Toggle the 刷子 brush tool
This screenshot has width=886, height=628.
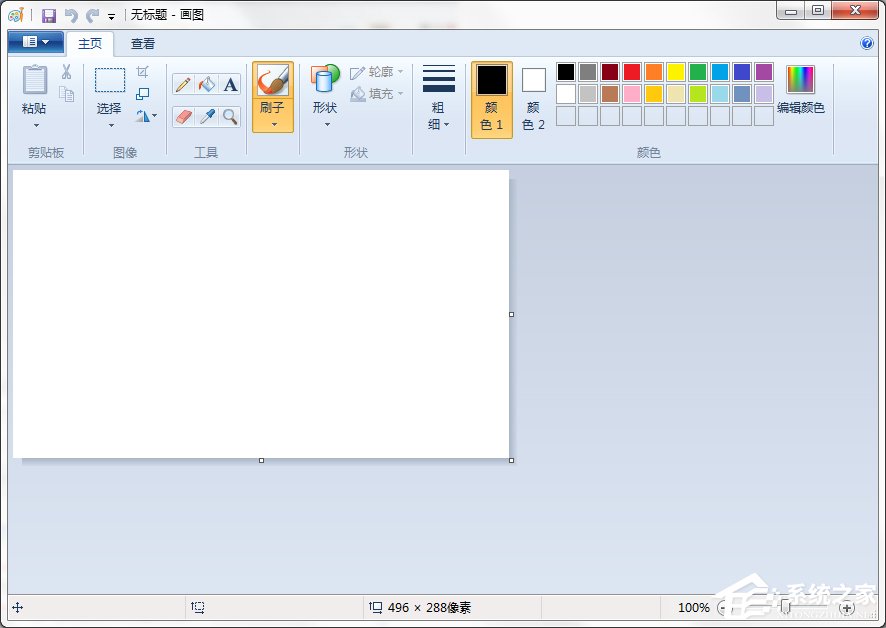(272, 84)
